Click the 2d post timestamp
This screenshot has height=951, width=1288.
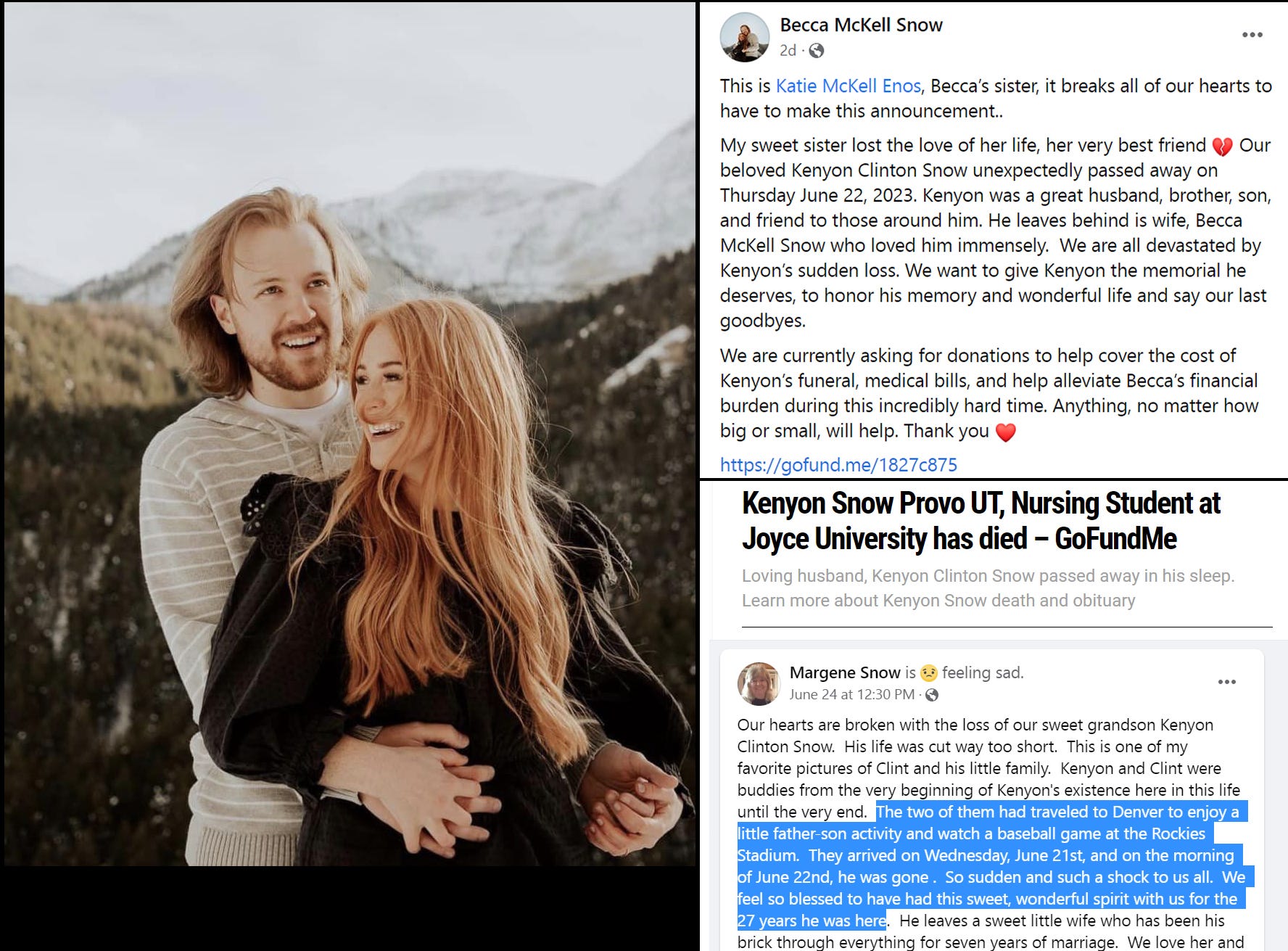tap(788, 51)
